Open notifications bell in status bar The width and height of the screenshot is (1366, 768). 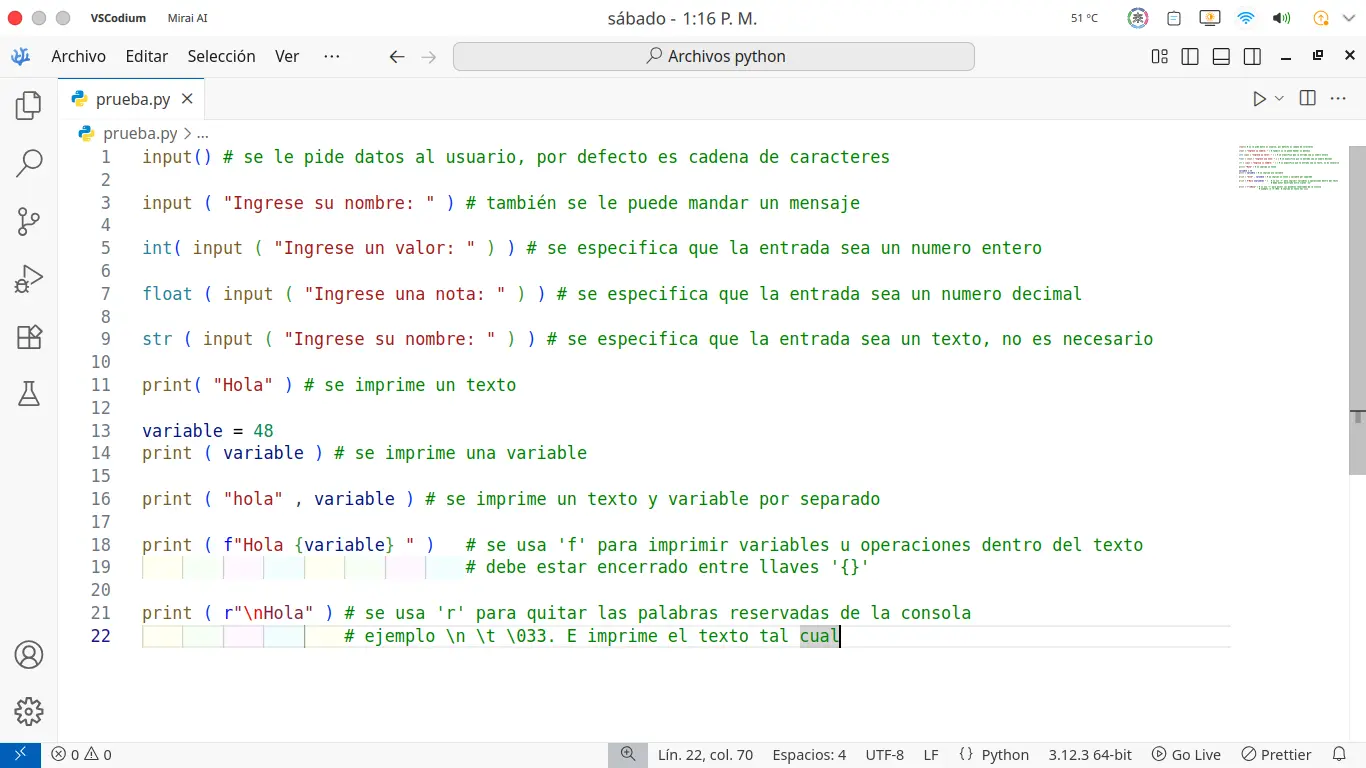click(1339, 755)
